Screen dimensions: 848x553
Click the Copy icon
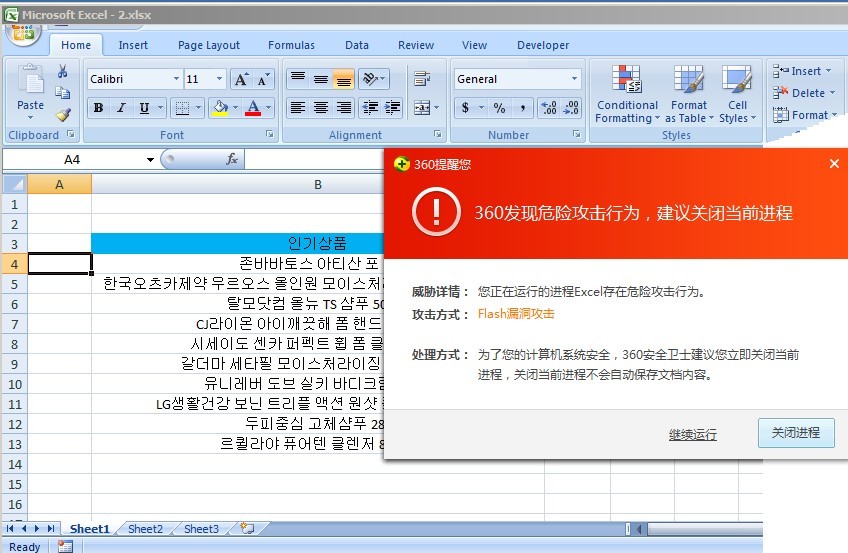pos(63,93)
